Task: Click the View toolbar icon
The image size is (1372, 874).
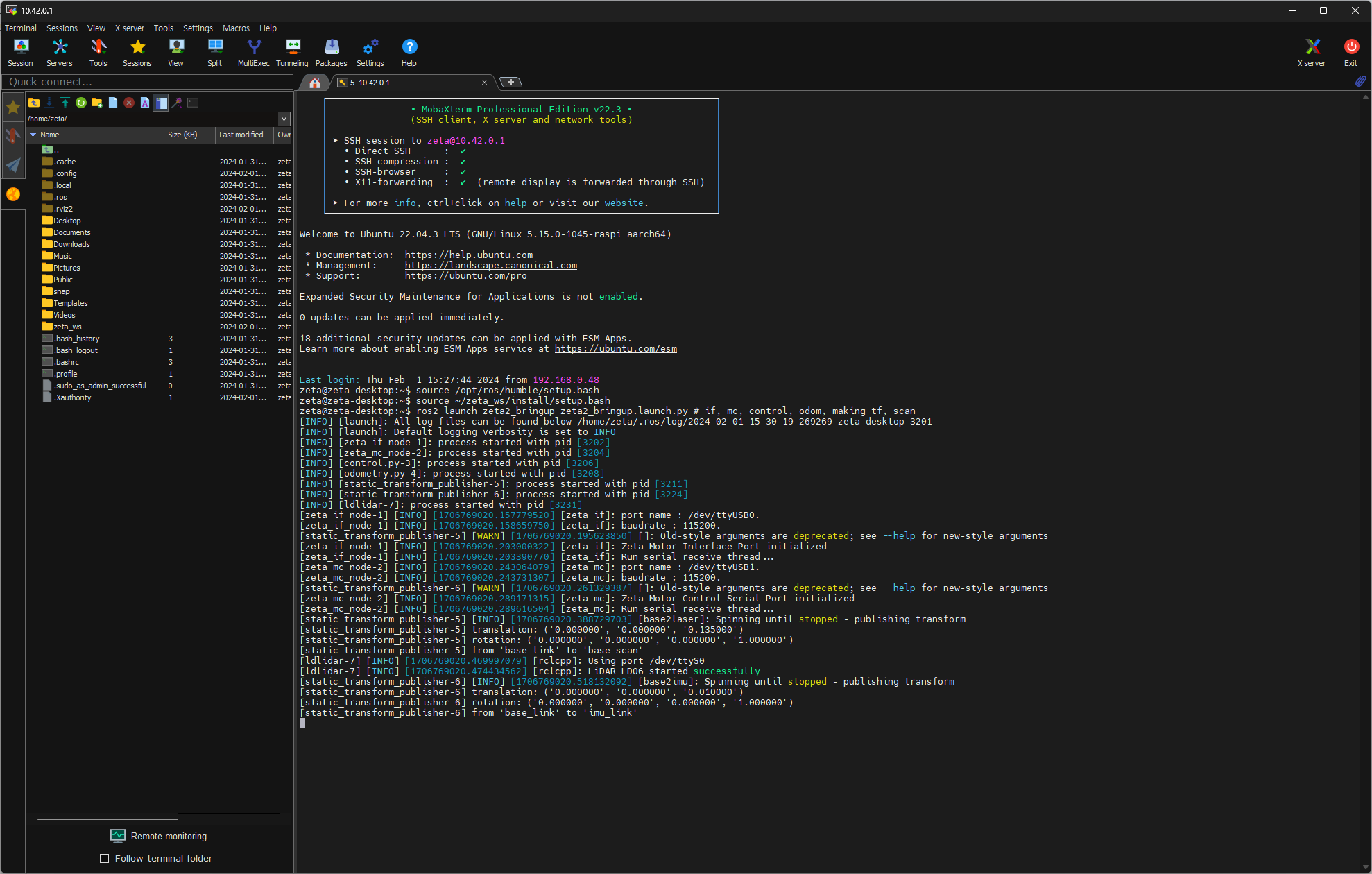Action: [176, 53]
